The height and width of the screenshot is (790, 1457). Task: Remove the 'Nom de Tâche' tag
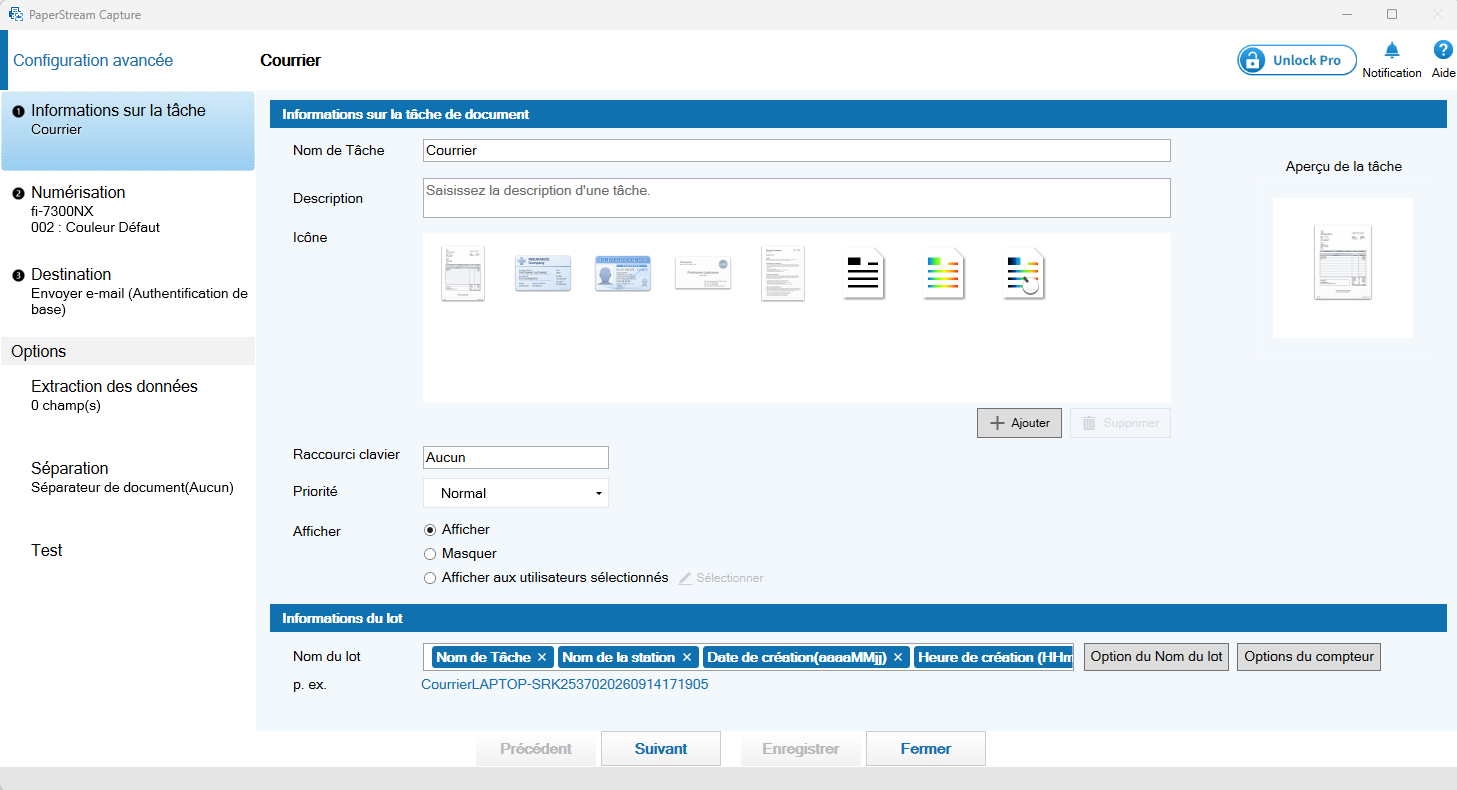[542, 657]
